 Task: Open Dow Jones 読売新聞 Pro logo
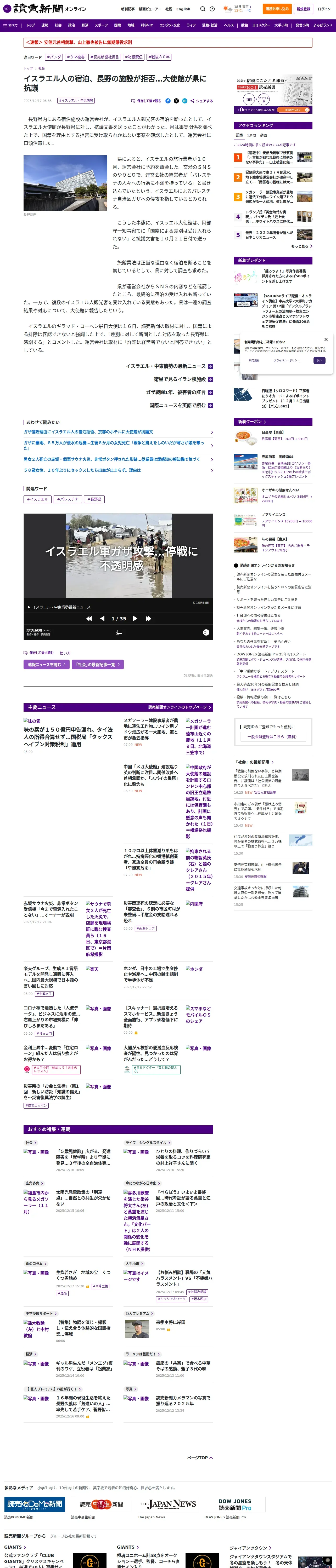click(x=235, y=1504)
